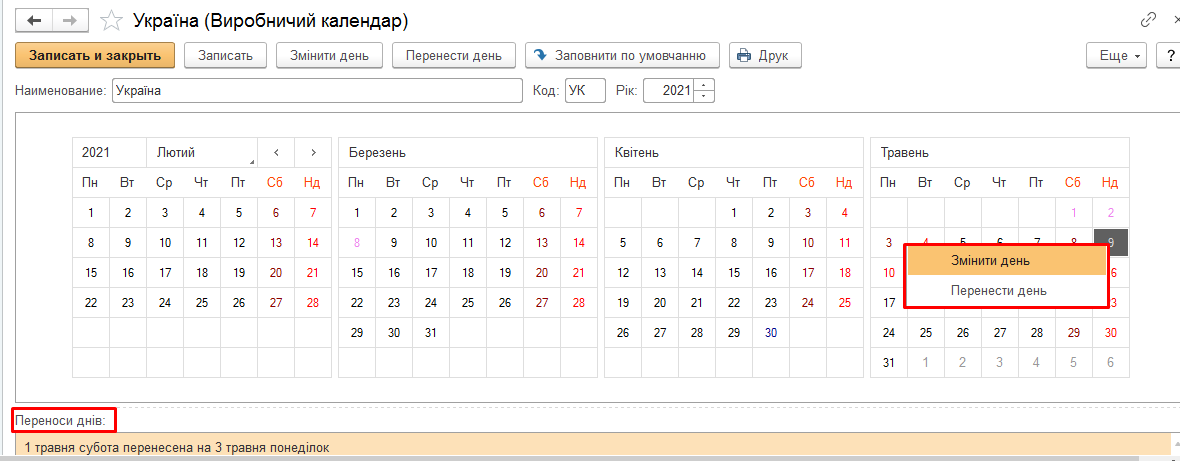Click the Наименование text field
This screenshot has height=461, width=1180.
[x=316, y=91]
